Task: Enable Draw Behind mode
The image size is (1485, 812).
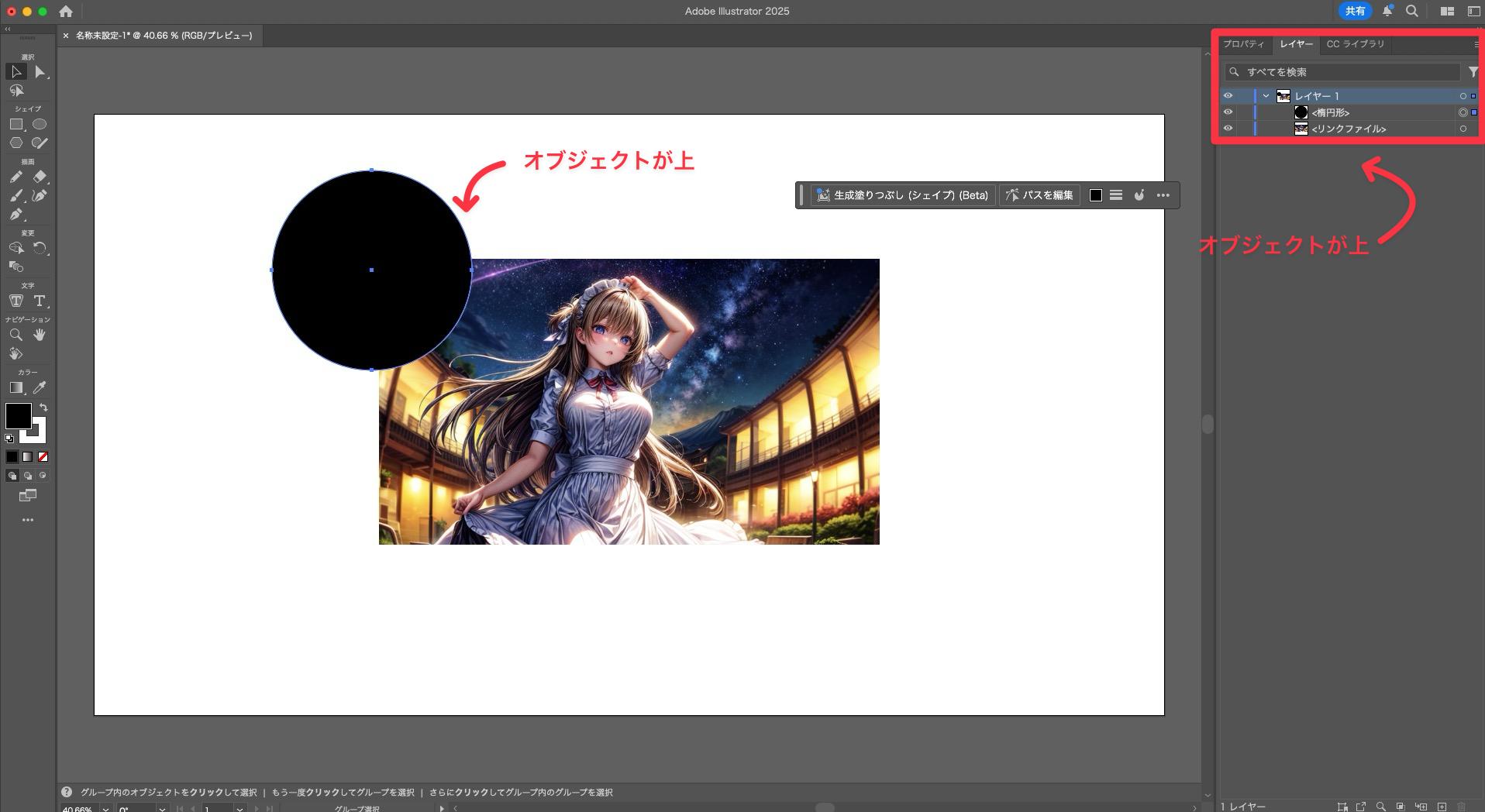Action: click(27, 476)
